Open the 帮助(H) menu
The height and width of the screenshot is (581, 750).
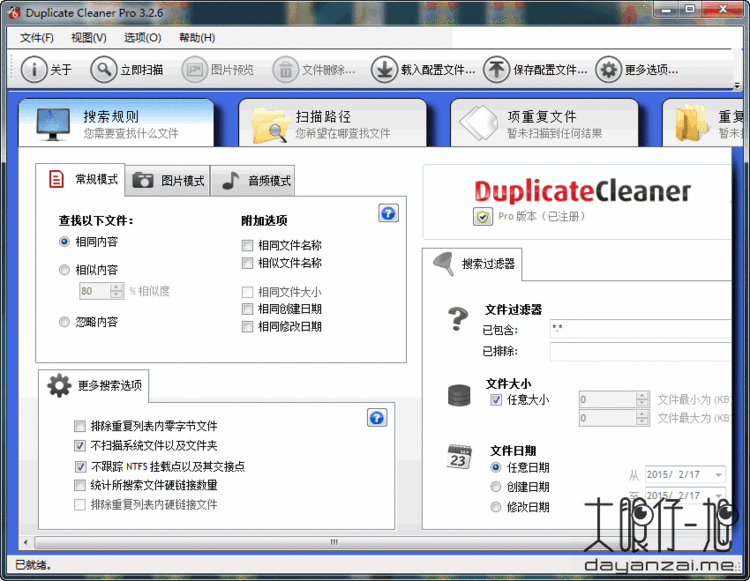pos(197,38)
